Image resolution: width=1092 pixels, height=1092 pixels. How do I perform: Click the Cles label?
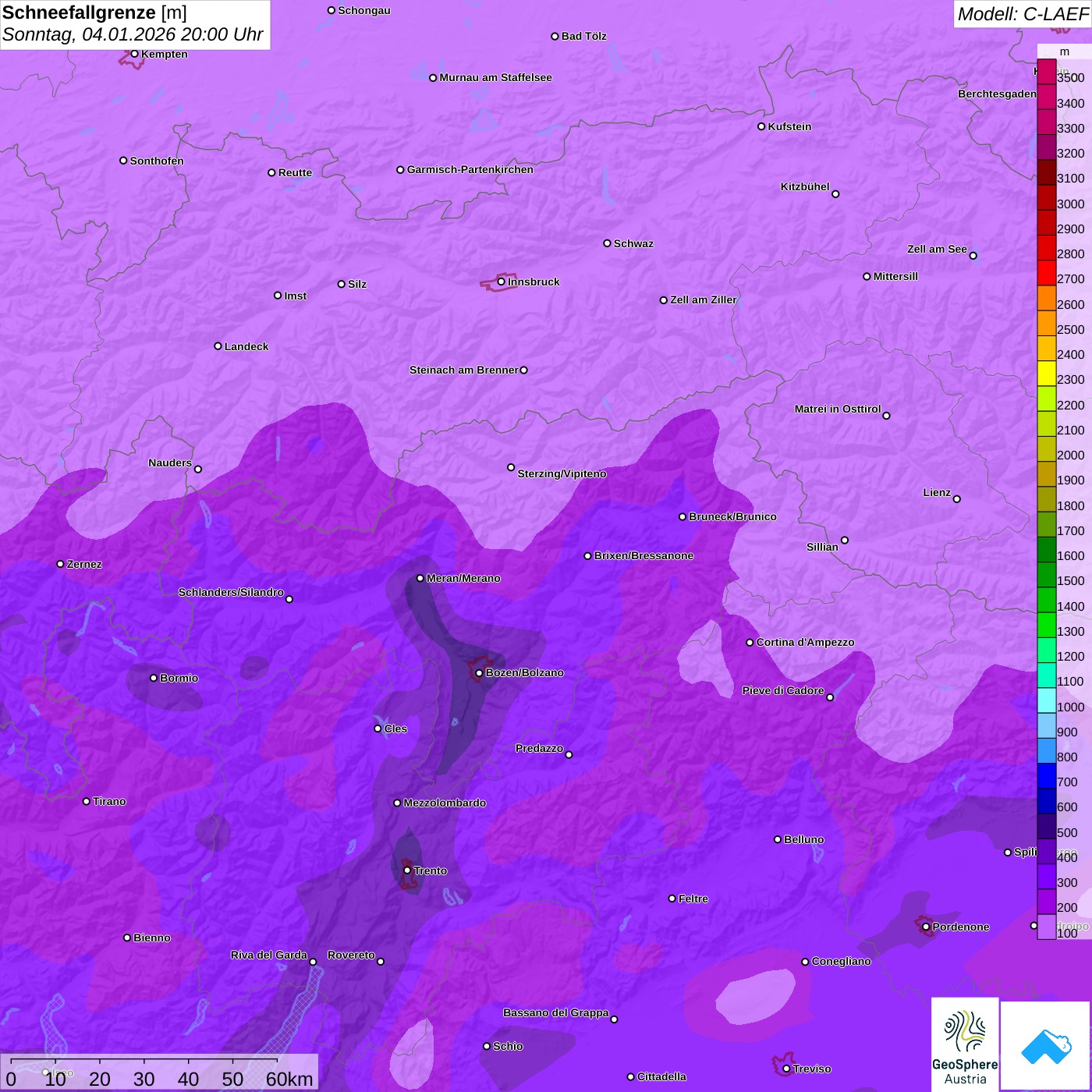pyautogui.click(x=396, y=729)
